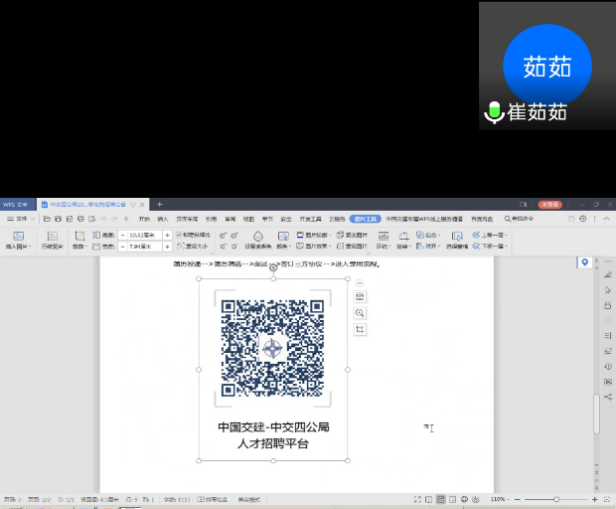Click the zoom icon beside the QR image

pos(360,313)
